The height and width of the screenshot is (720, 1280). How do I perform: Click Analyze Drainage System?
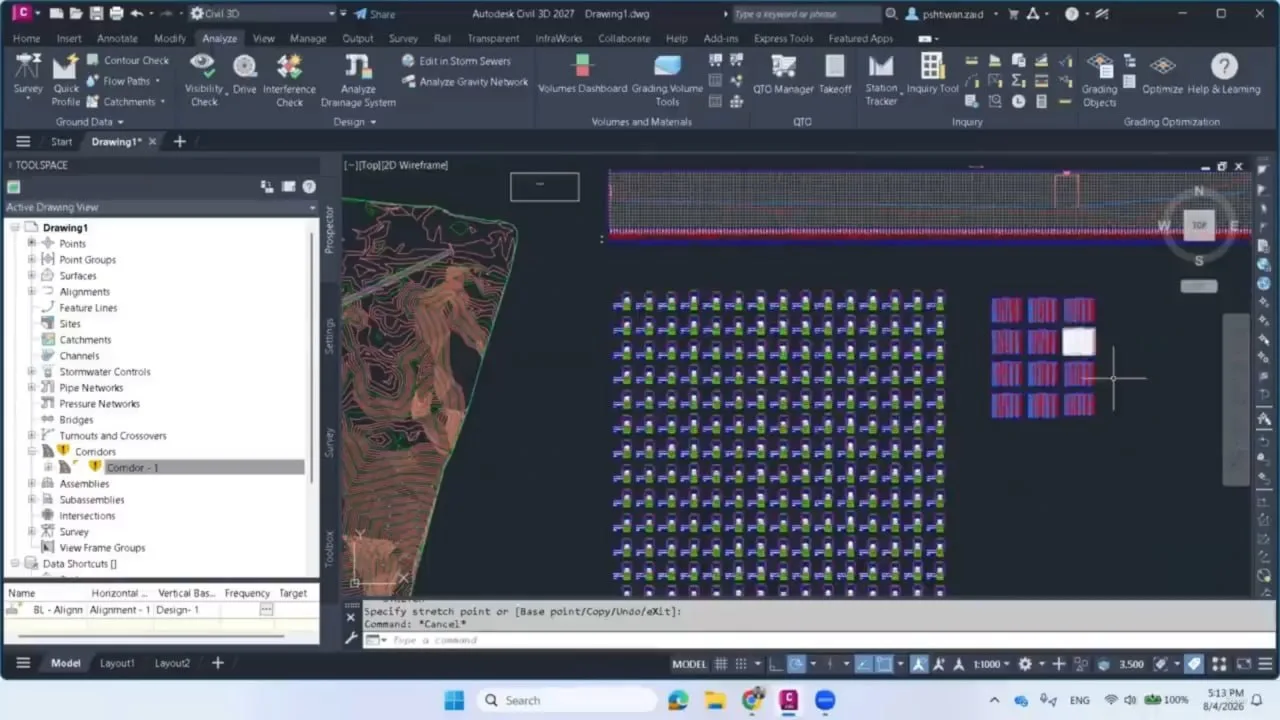pyautogui.click(x=358, y=80)
